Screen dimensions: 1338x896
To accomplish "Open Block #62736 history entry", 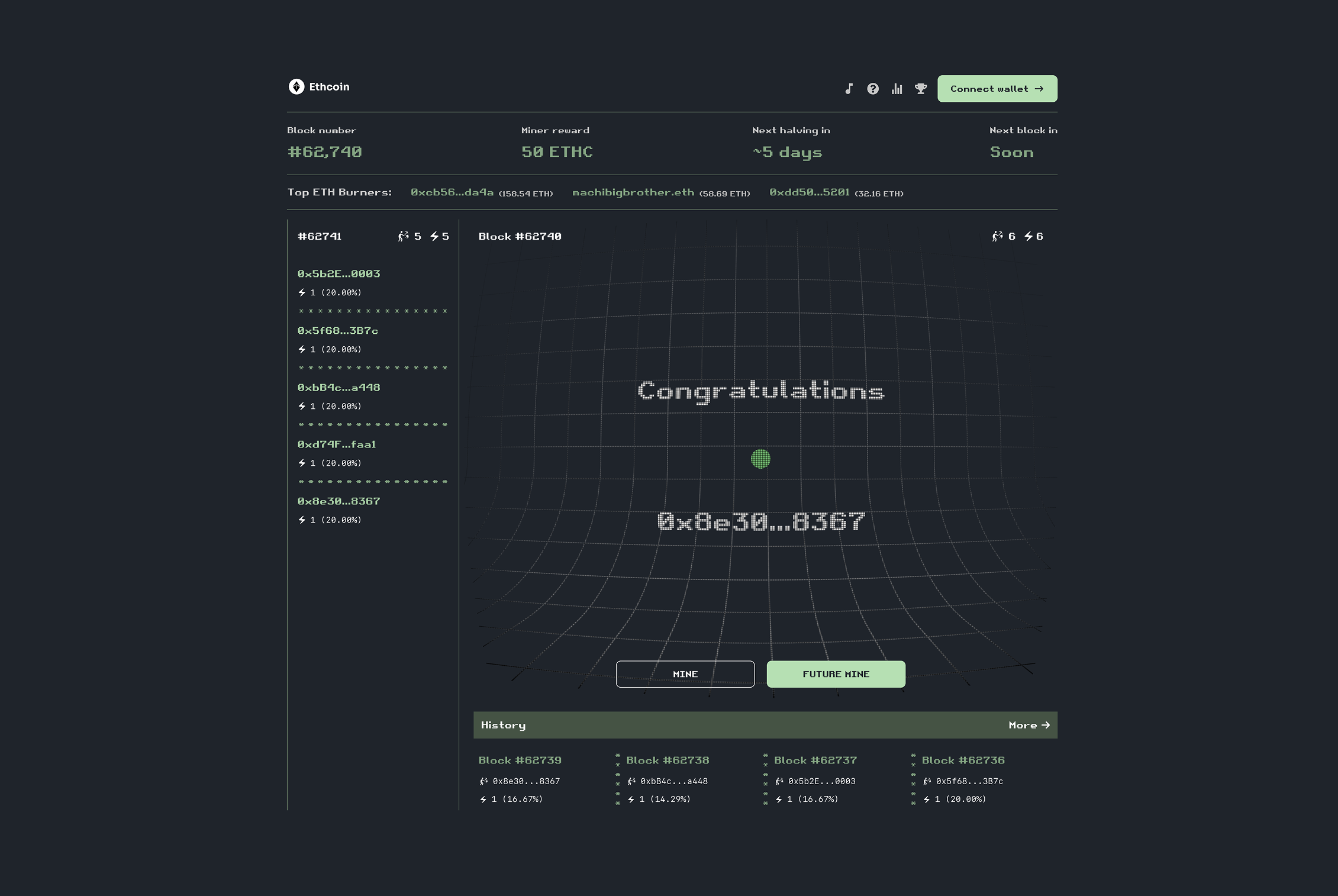I will (x=963, y=760).
